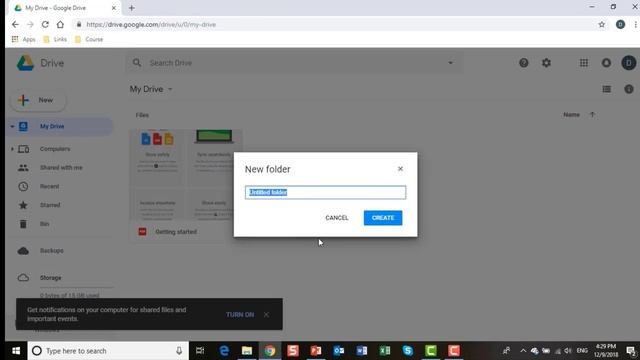The height and width of the screenshot is (360, 640).
Task: Click the Windows taskbar search box
Action: coord(108,351)
